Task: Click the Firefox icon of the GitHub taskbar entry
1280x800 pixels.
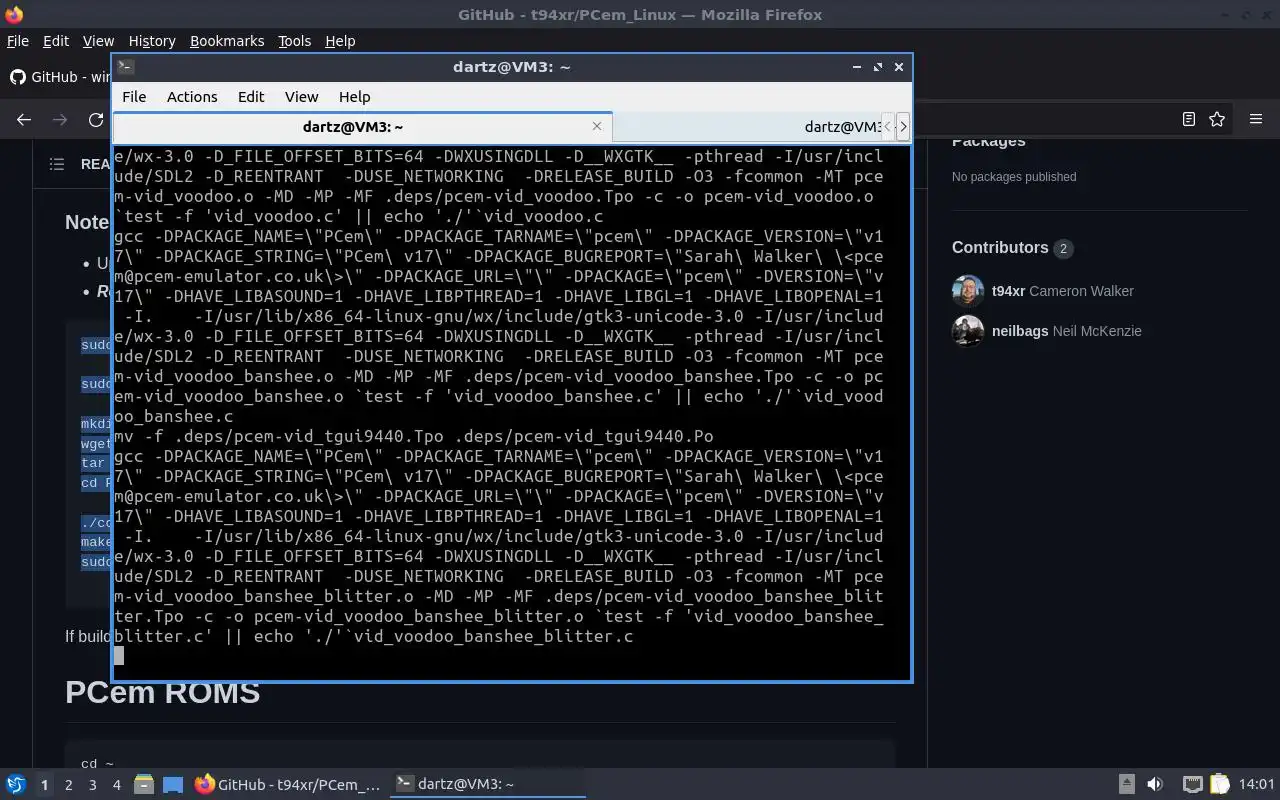Action: (205, 785)
